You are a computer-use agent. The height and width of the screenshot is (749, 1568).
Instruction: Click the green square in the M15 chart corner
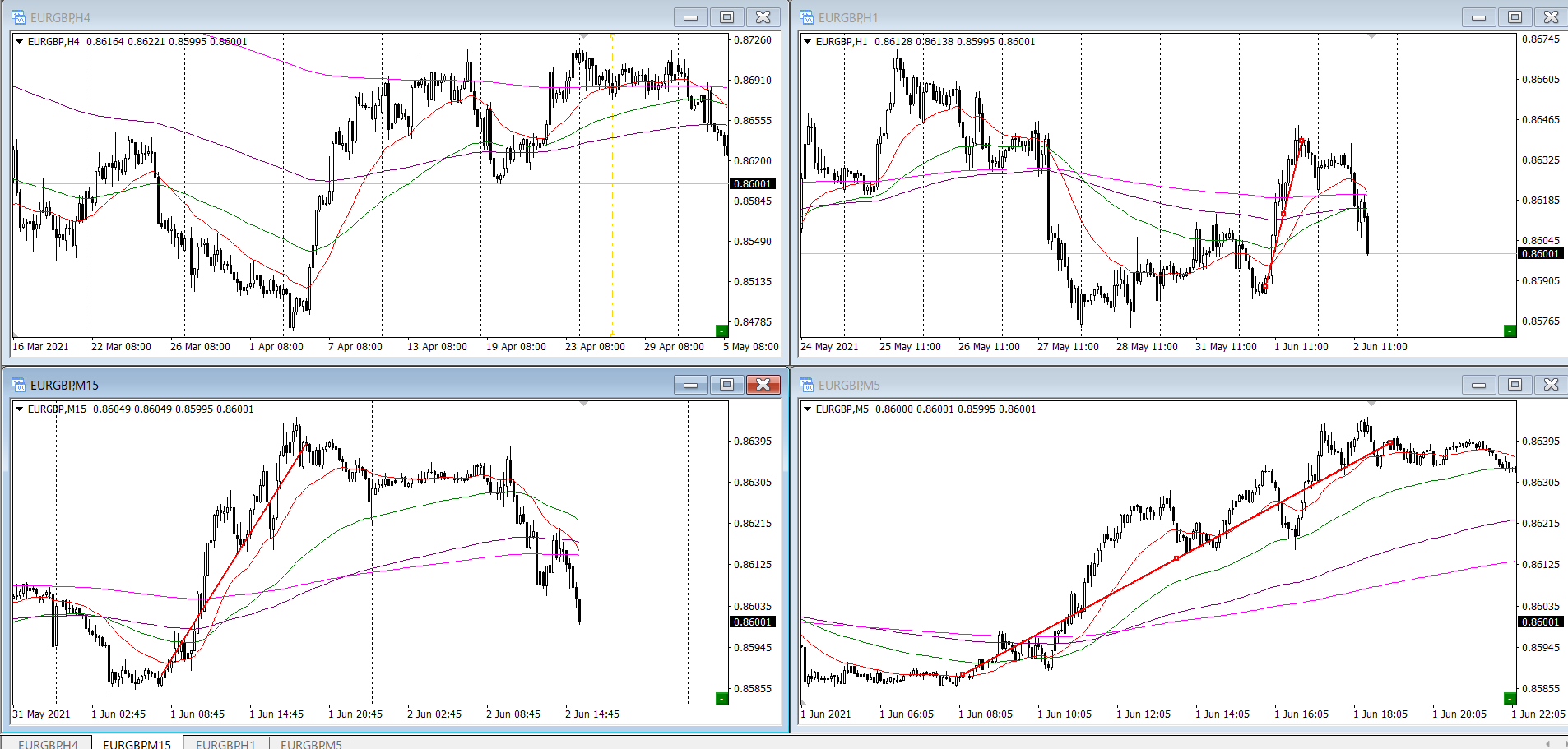721,698
